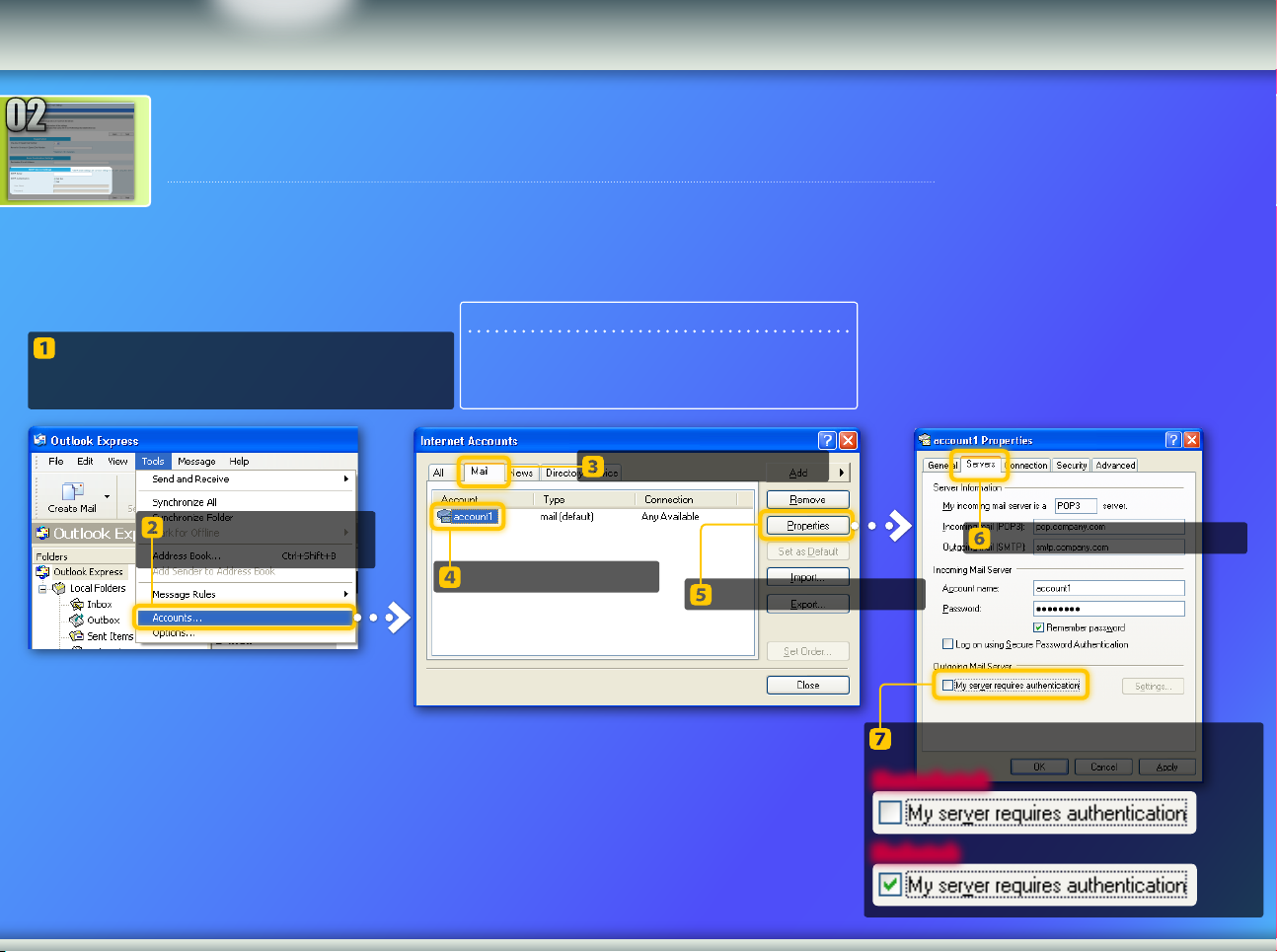The height and width of the screenshot is (952, 1277).
Task: Click the Set as Default button
Action: tap(807, 551)
